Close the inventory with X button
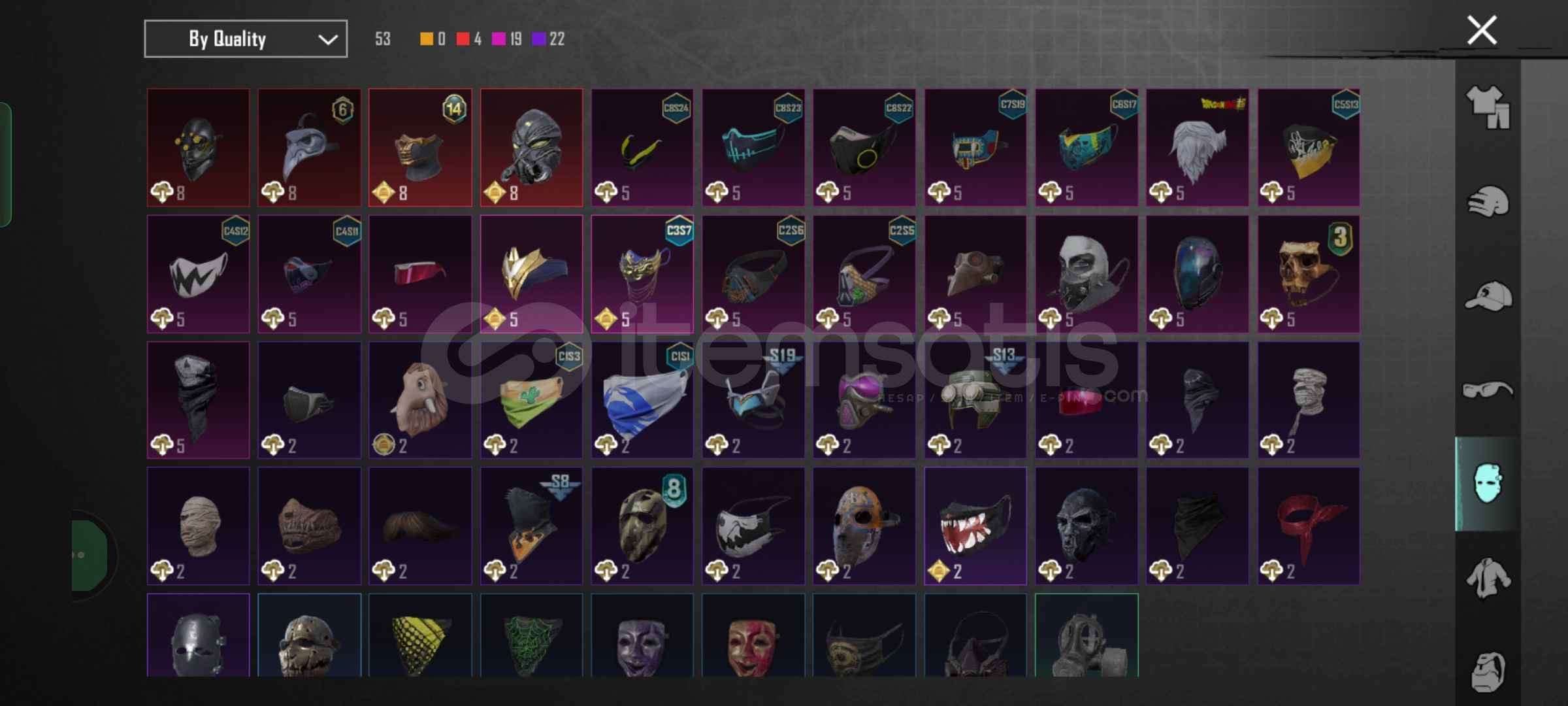 1482,30
